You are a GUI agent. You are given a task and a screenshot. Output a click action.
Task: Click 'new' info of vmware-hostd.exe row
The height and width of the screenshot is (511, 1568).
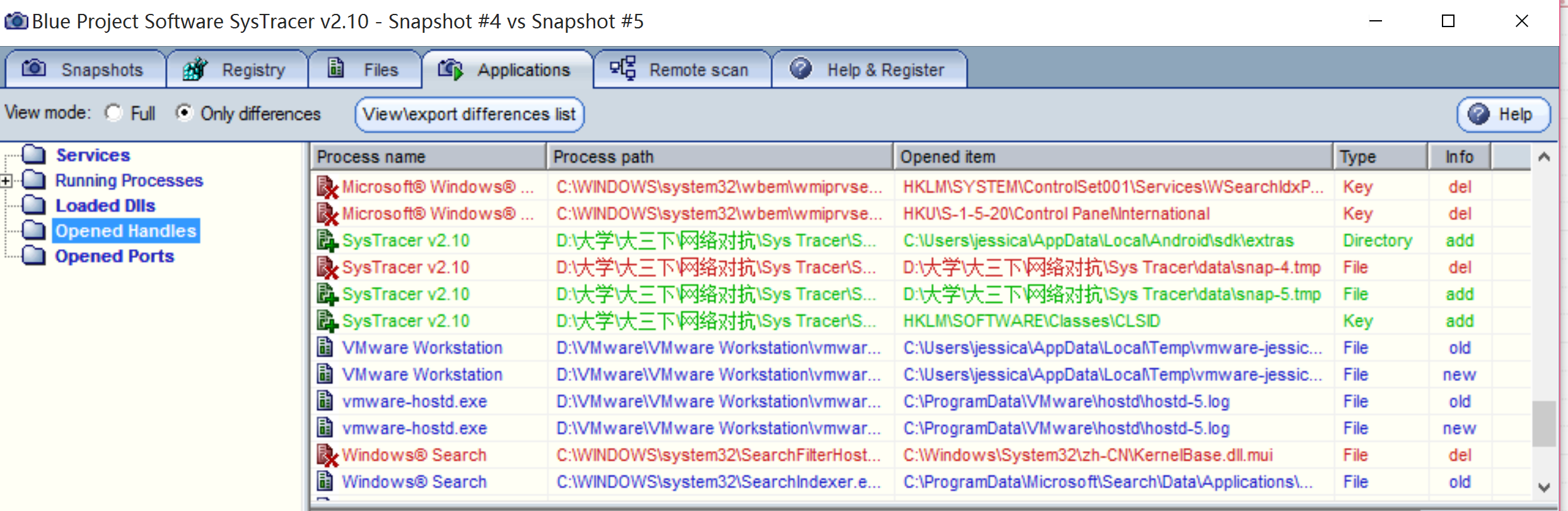tap(1460, 428)
